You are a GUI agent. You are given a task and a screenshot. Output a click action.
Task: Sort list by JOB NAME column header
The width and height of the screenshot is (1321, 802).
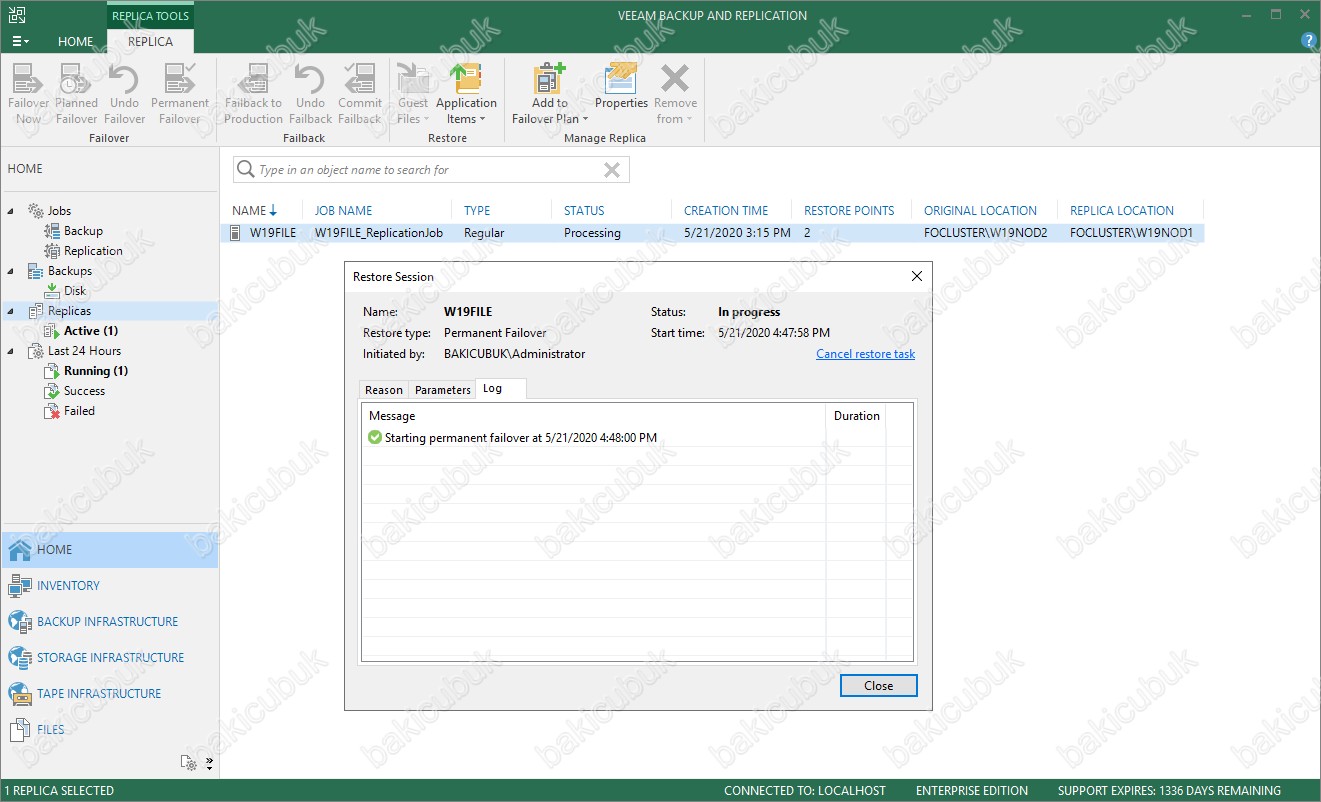click(x=343, y=211)
